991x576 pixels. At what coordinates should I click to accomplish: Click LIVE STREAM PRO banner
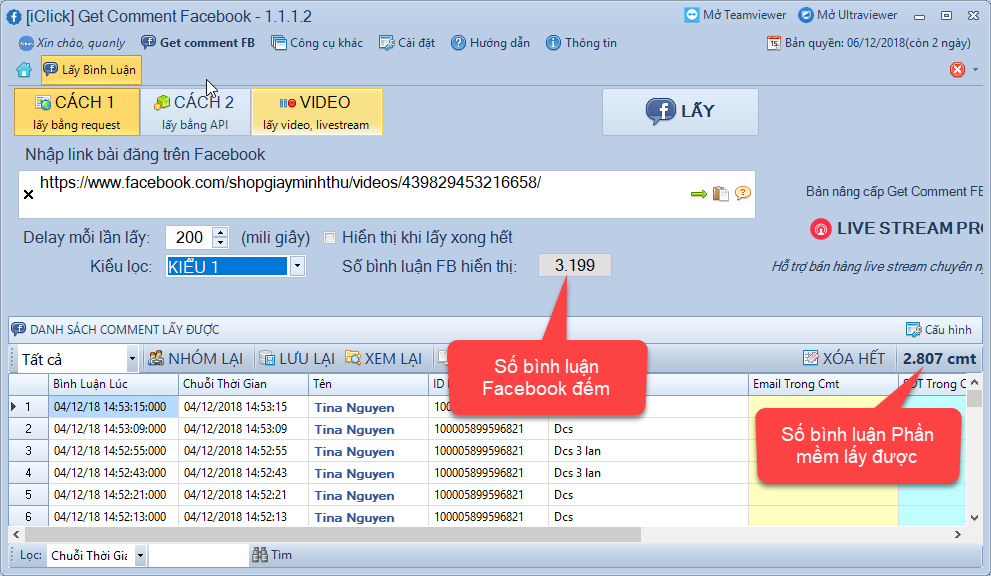[x=896, y=228]
